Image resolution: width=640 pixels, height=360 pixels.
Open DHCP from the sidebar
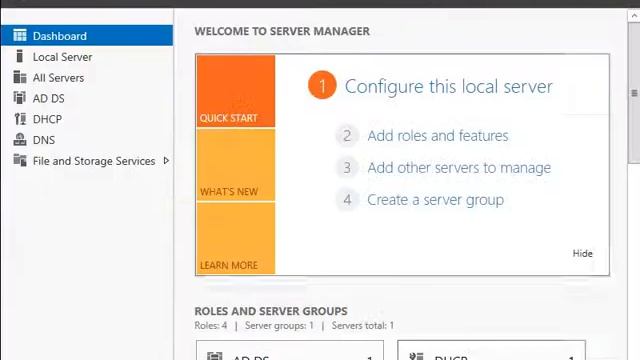pos(87,119)
